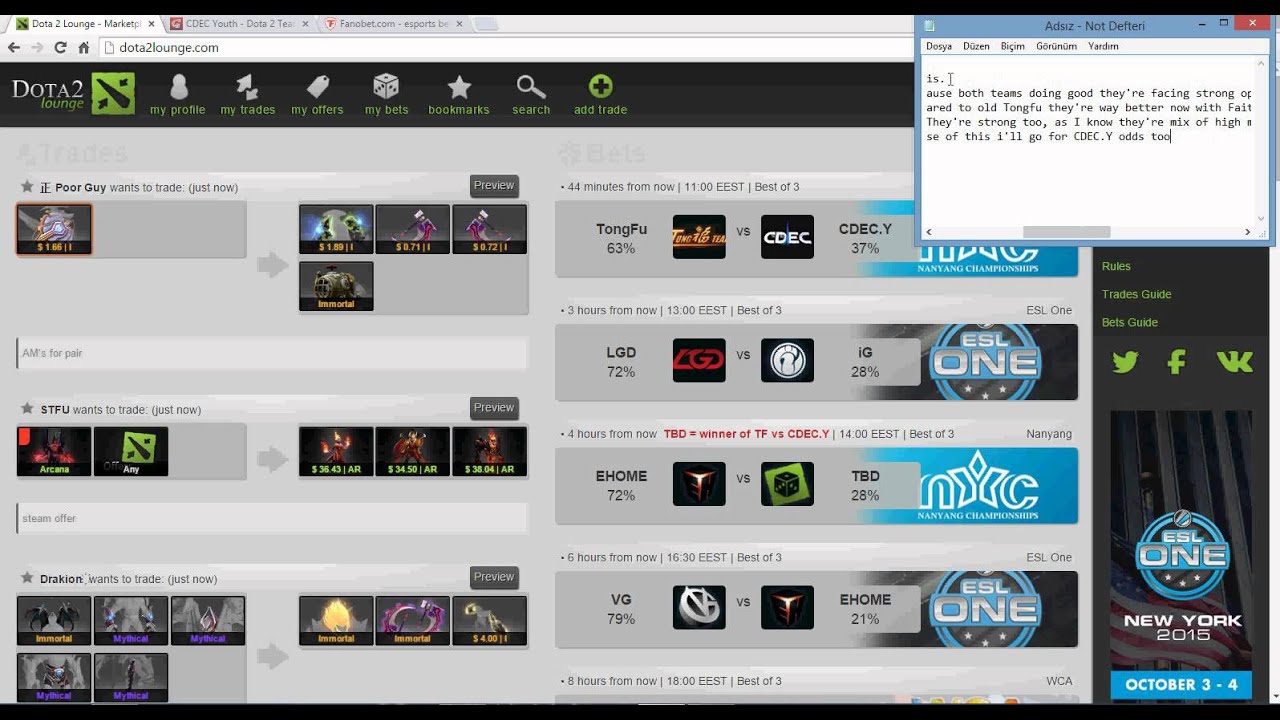1280x720 pixels.
Task: Select the $34.50 AR item thumbnail
Action: pos(412,452)
